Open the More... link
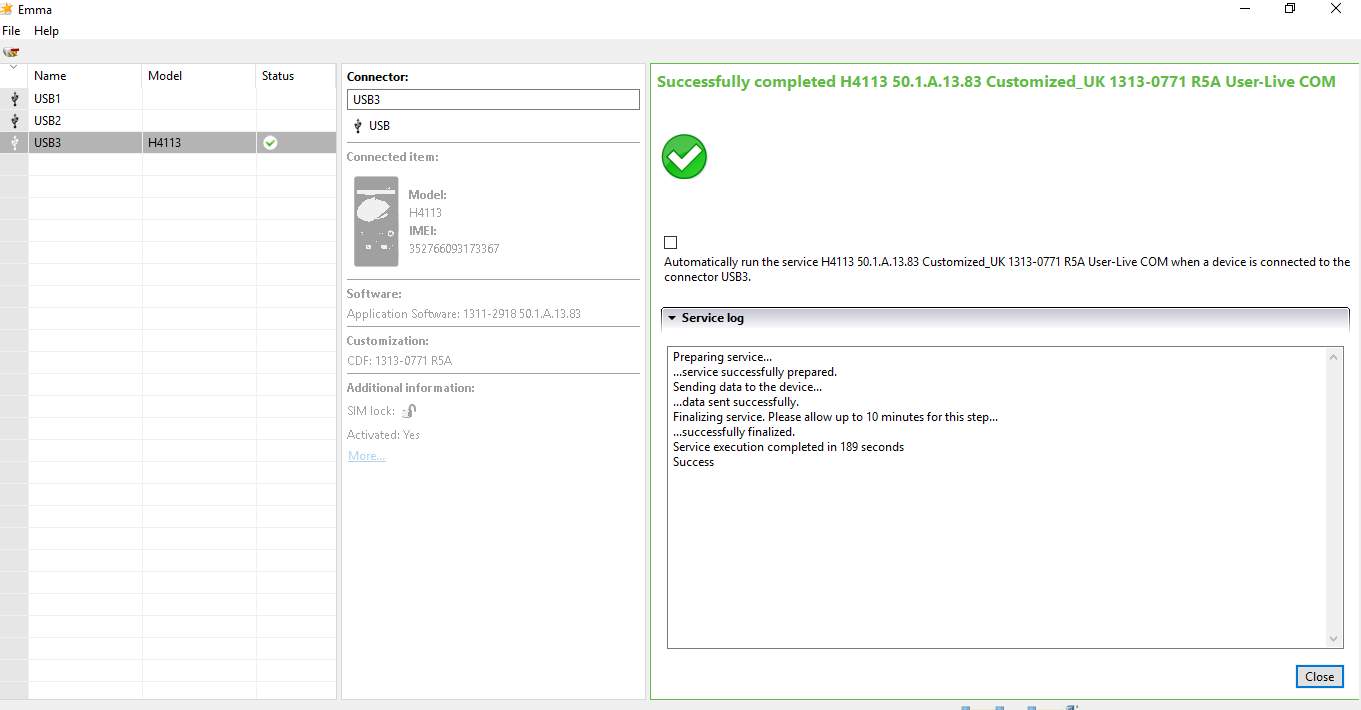 point(366,456)
